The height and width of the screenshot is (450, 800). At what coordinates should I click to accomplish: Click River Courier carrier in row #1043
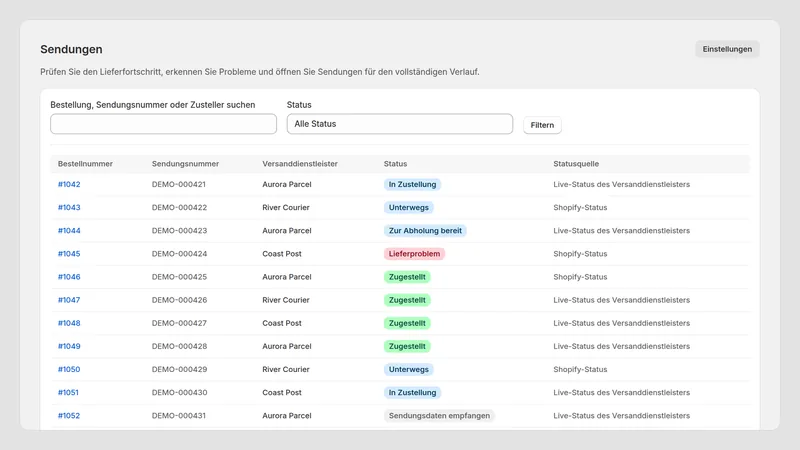(286, 208)
